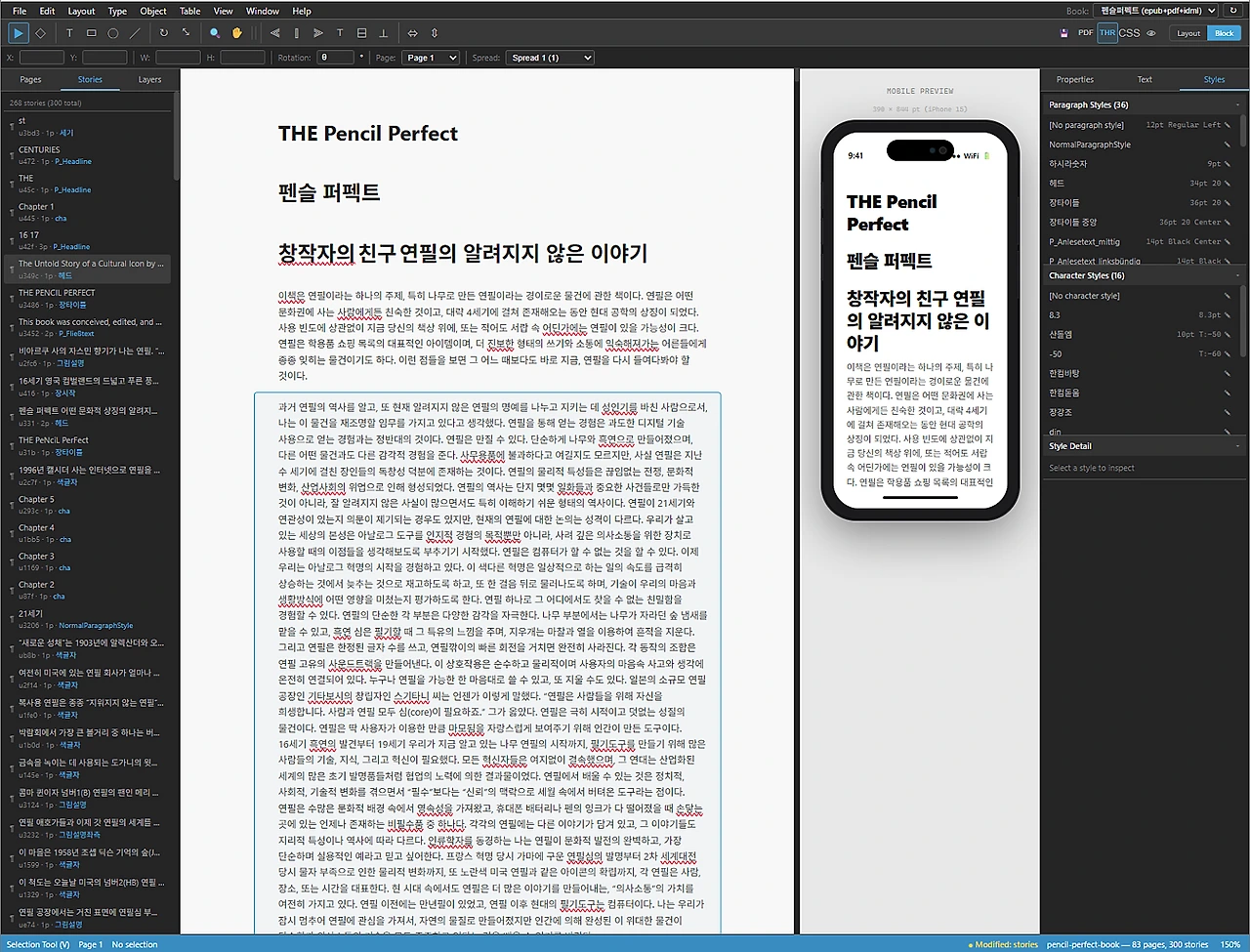Image resolution: width=1250 pixels, height=952 pixels.
Task: Click the save disk icon
Action: pos(1063,33)
